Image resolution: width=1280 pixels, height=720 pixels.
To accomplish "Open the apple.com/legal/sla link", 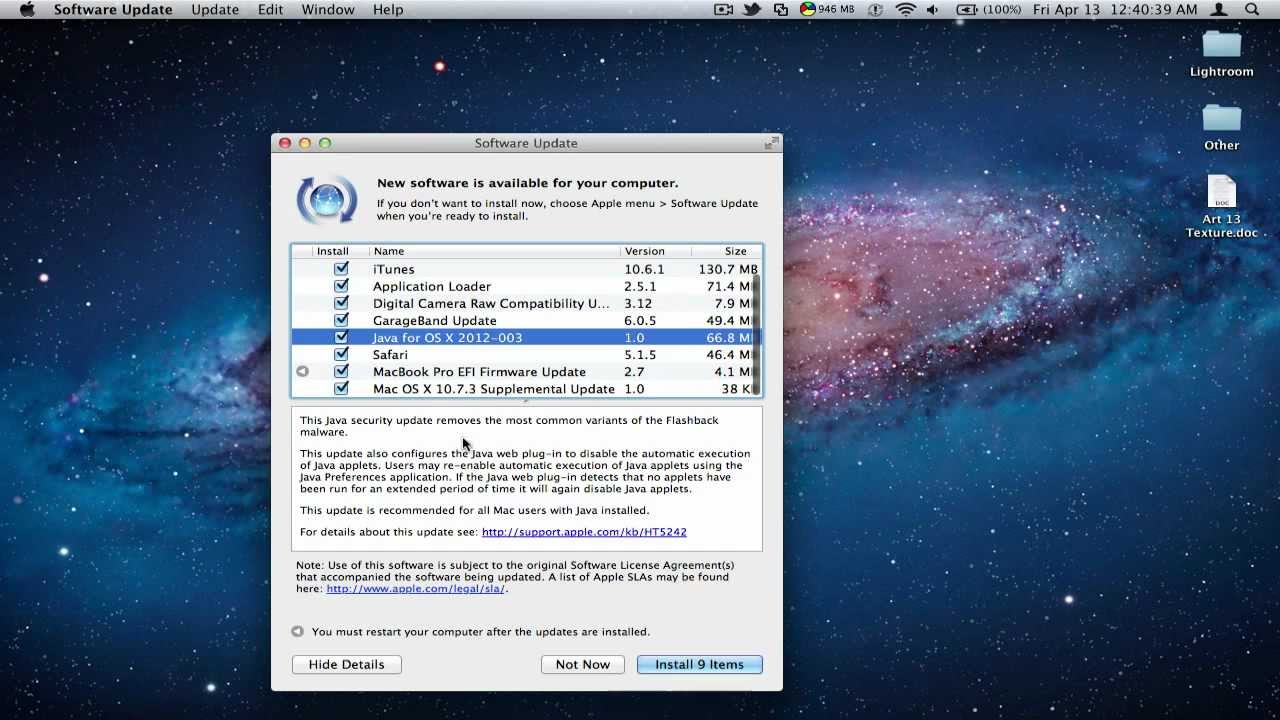I will pyautogui.click(x=415, y=589).
